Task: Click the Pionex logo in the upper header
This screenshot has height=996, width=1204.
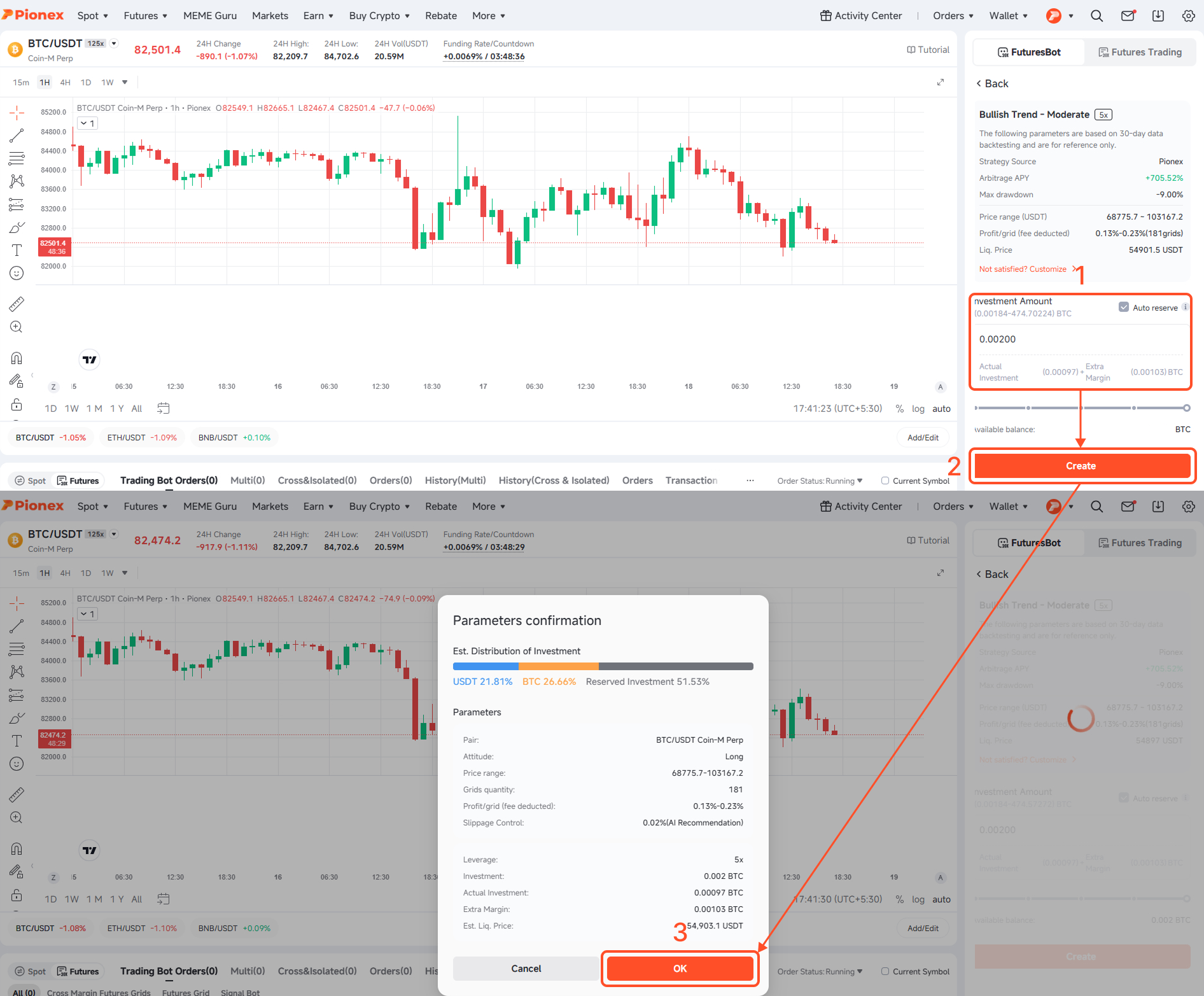Action: click(32, 15)
